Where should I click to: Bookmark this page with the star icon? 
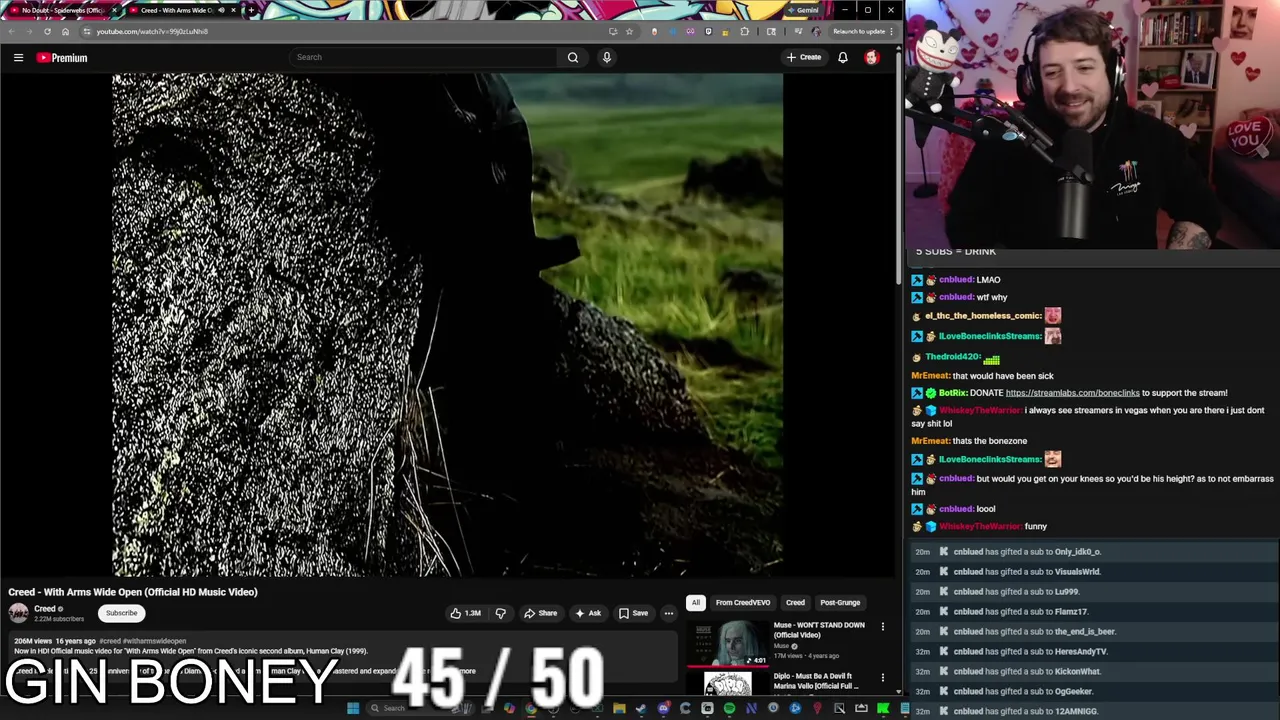(x=629, y=31)
